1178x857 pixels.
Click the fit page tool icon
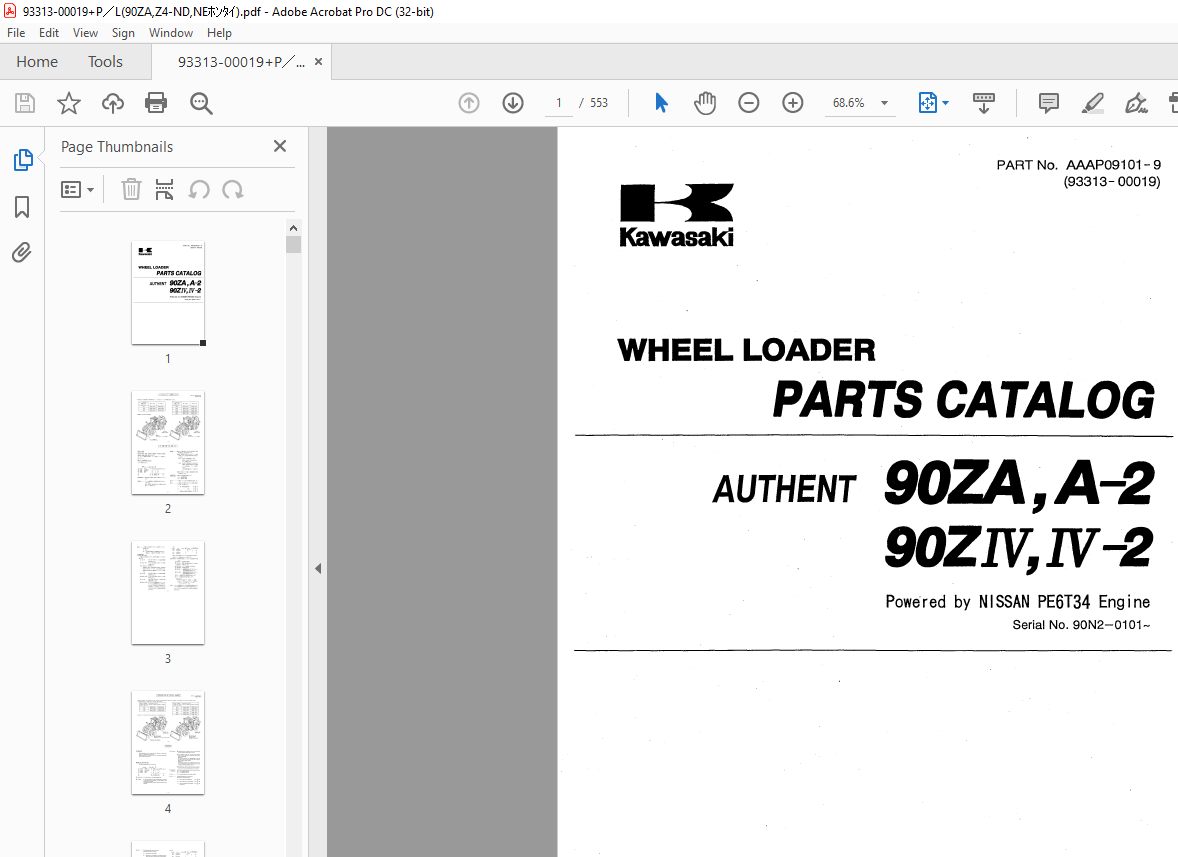928,103
